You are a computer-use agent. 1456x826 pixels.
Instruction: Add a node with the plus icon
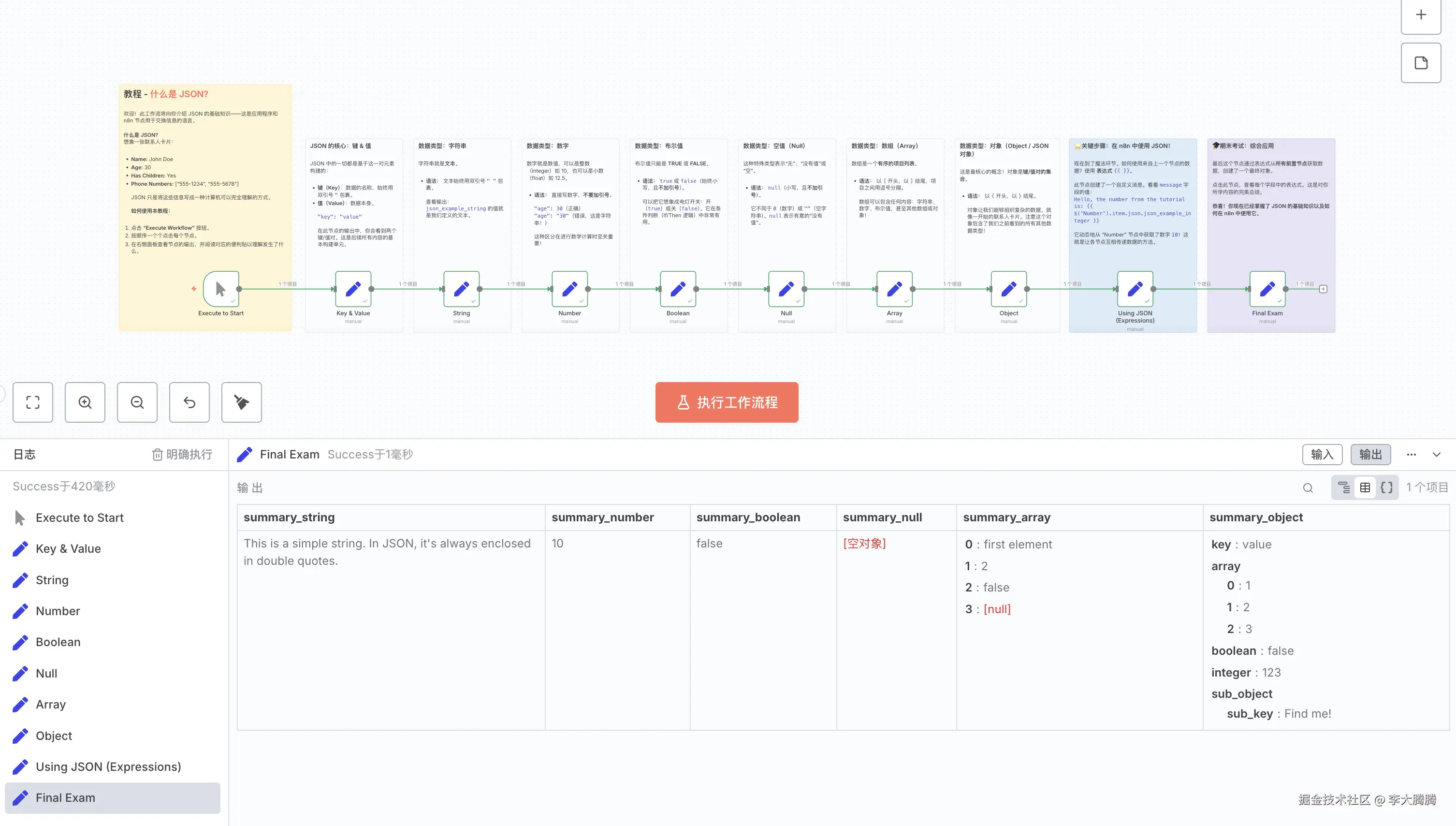coord(1421,15)
